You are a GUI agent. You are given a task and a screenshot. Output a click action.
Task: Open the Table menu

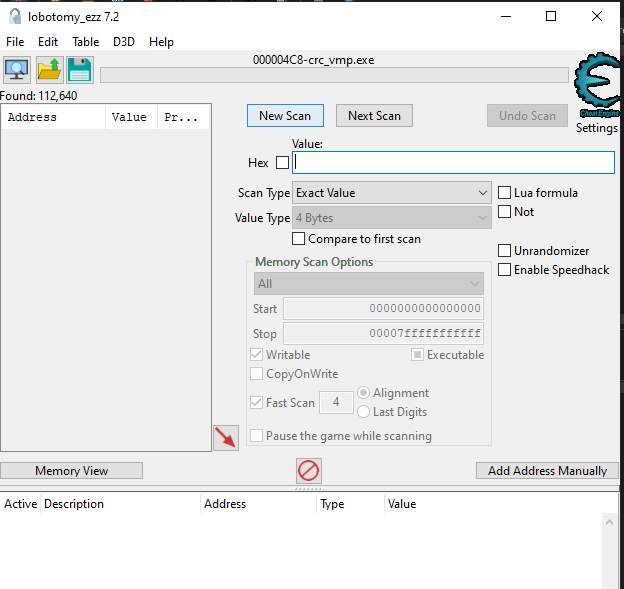pyautogui.click(x=86, y=42)
